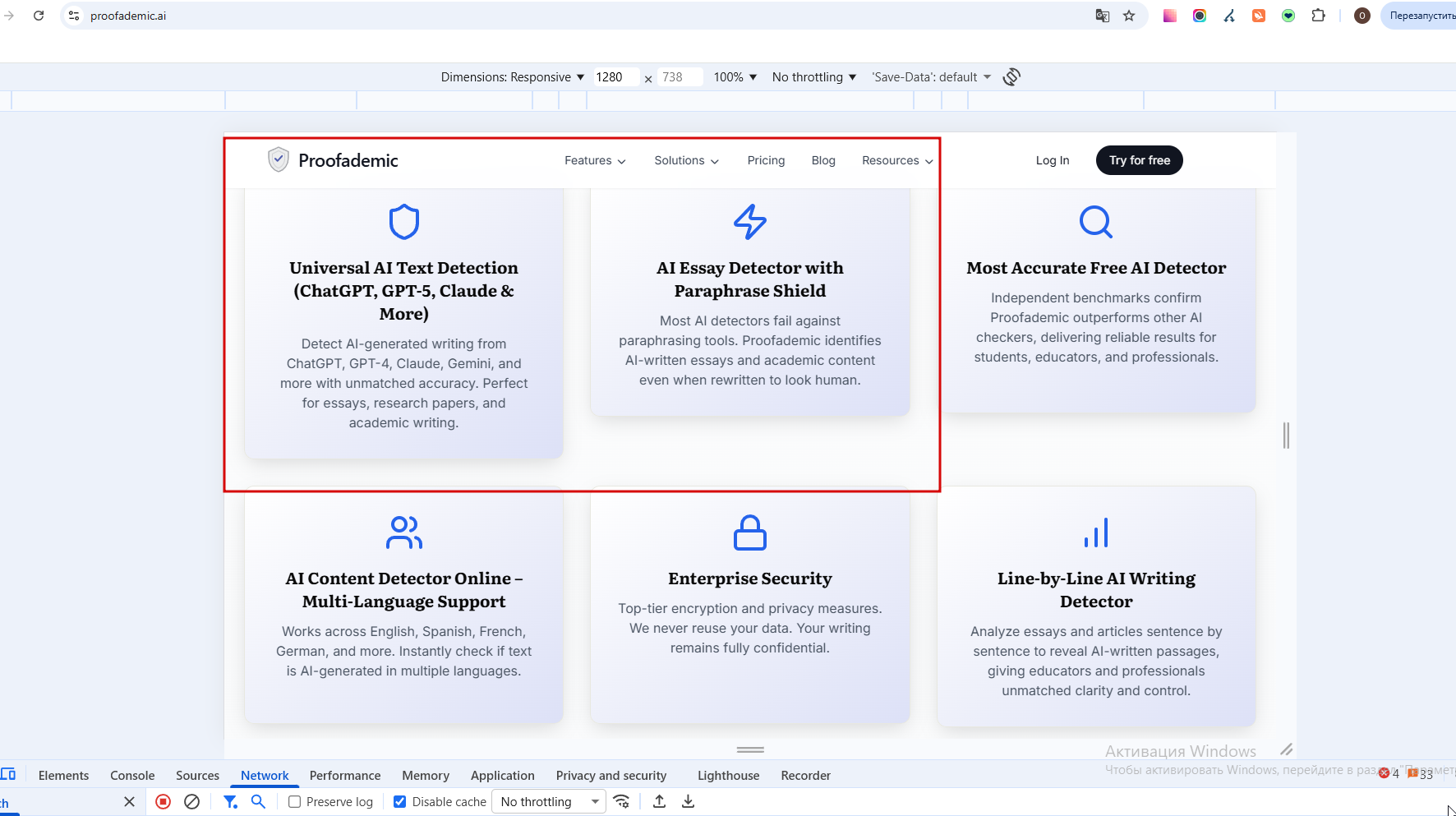Bookmark this page with the star icon
This screenshot has width=1456, height=816.
pos(1129,16)
